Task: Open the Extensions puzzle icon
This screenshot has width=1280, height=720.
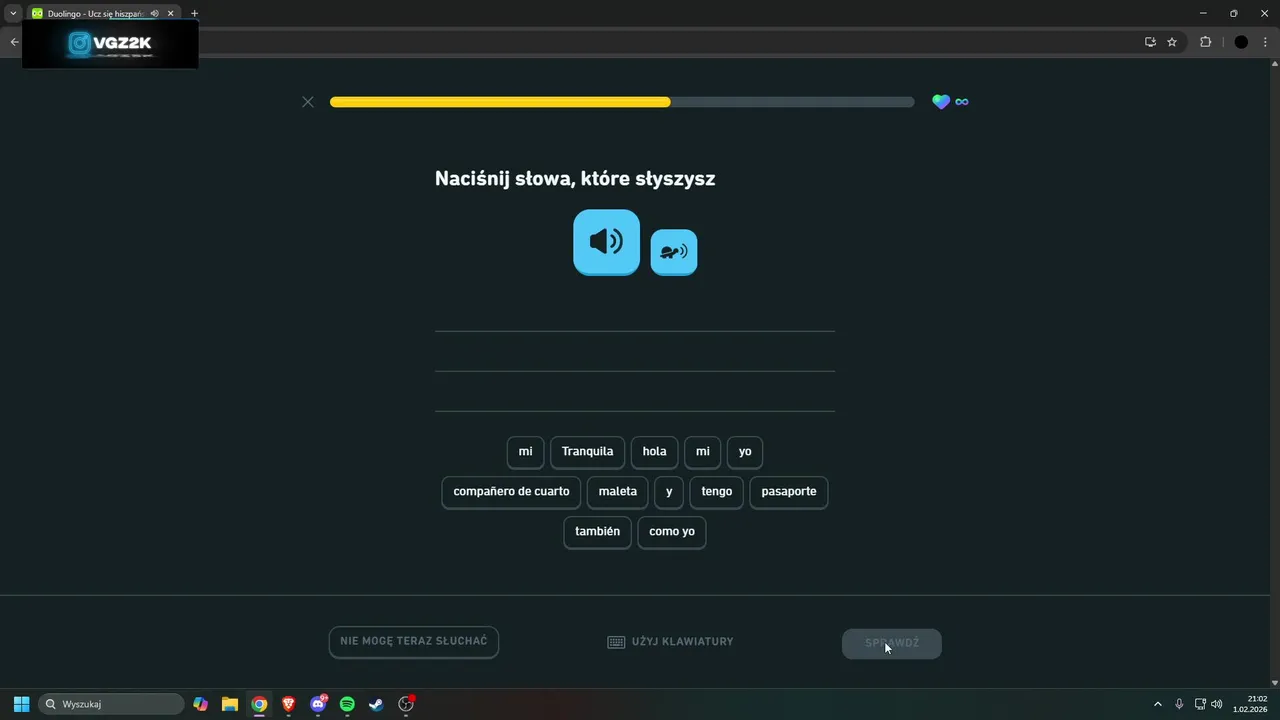Action: (1205, 42)
